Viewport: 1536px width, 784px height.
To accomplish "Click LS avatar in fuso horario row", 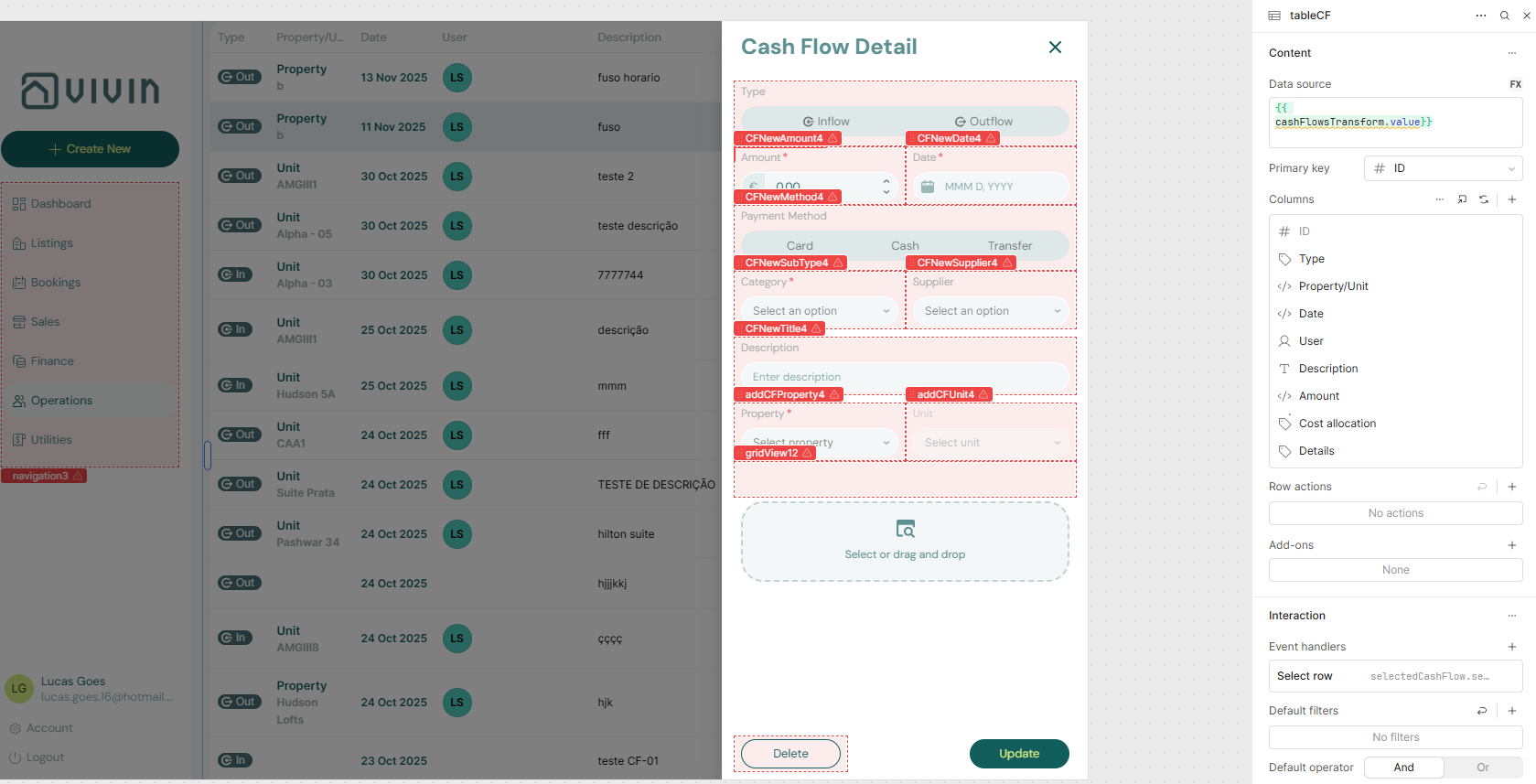I will (457, 78).
